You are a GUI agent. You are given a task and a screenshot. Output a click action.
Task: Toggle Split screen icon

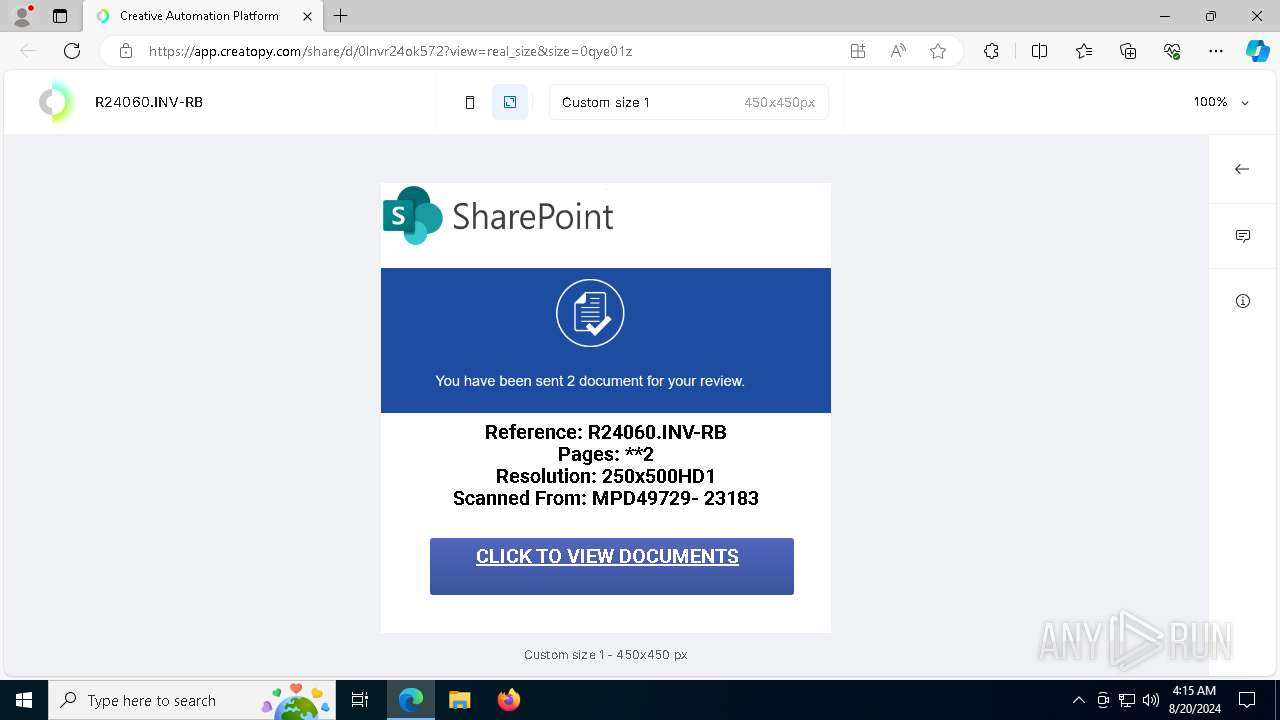point(1039,51)
